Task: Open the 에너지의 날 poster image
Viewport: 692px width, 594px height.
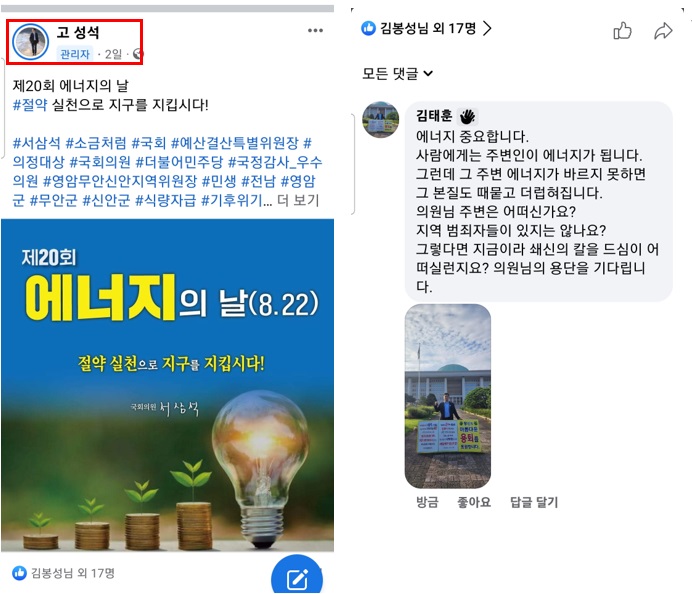Action: point(167,385)
